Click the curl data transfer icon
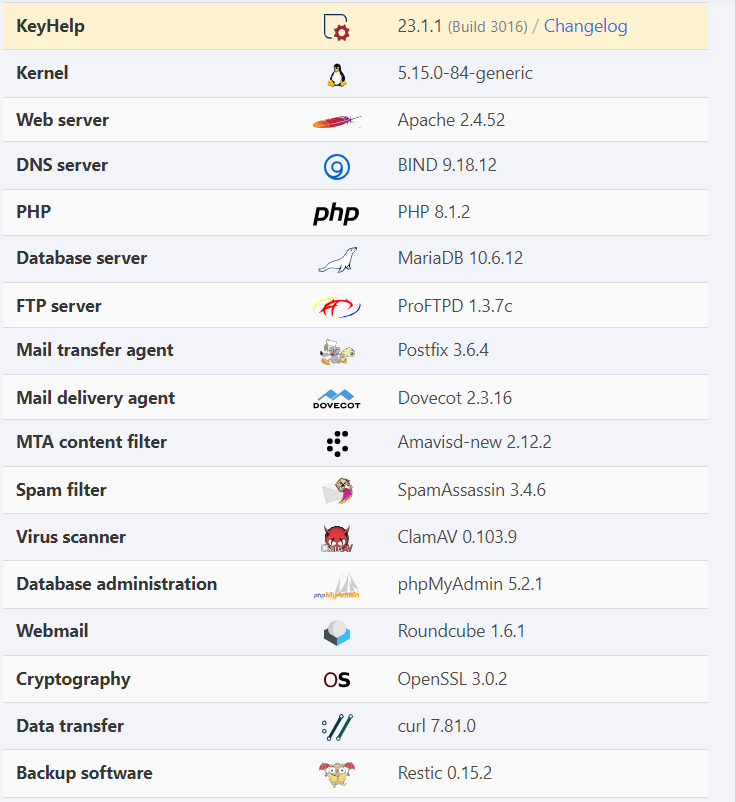 [336, 727]
